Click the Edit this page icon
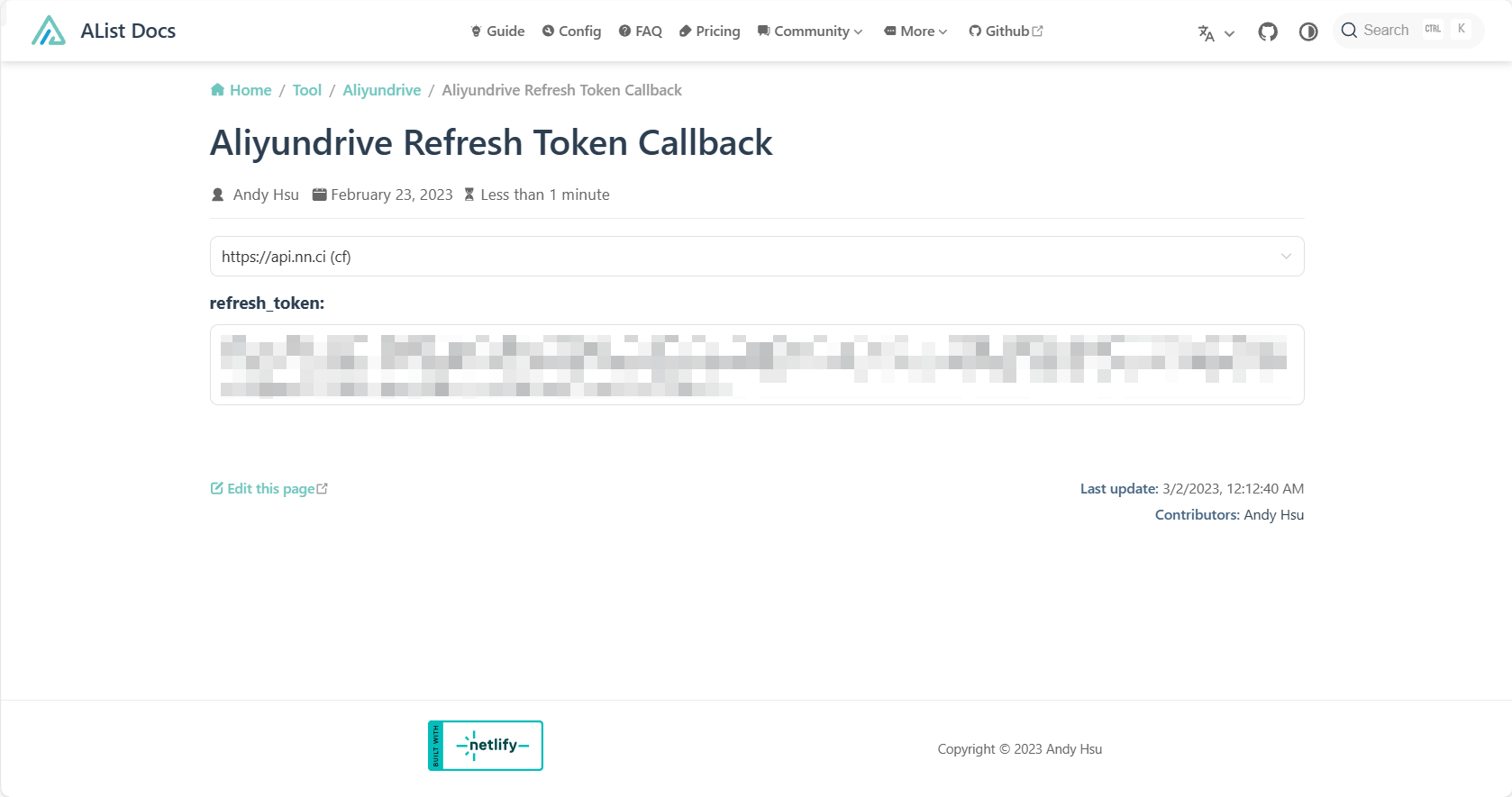 [216, 488]
